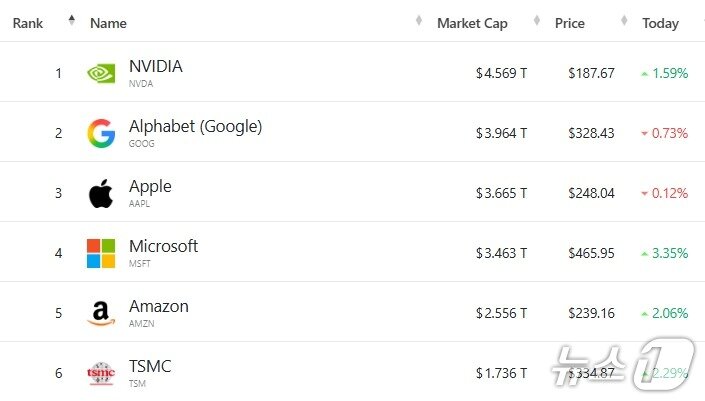Sort by the Name column header

(x=108, y=23)
